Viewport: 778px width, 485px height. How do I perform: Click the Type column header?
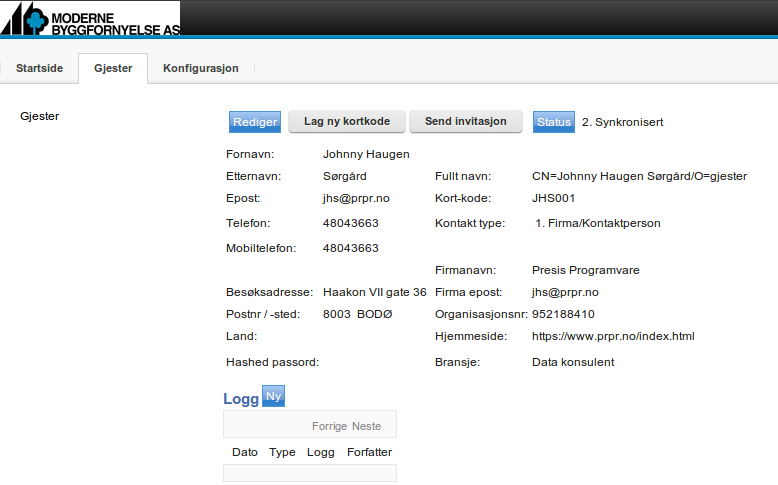pos(282,452)
